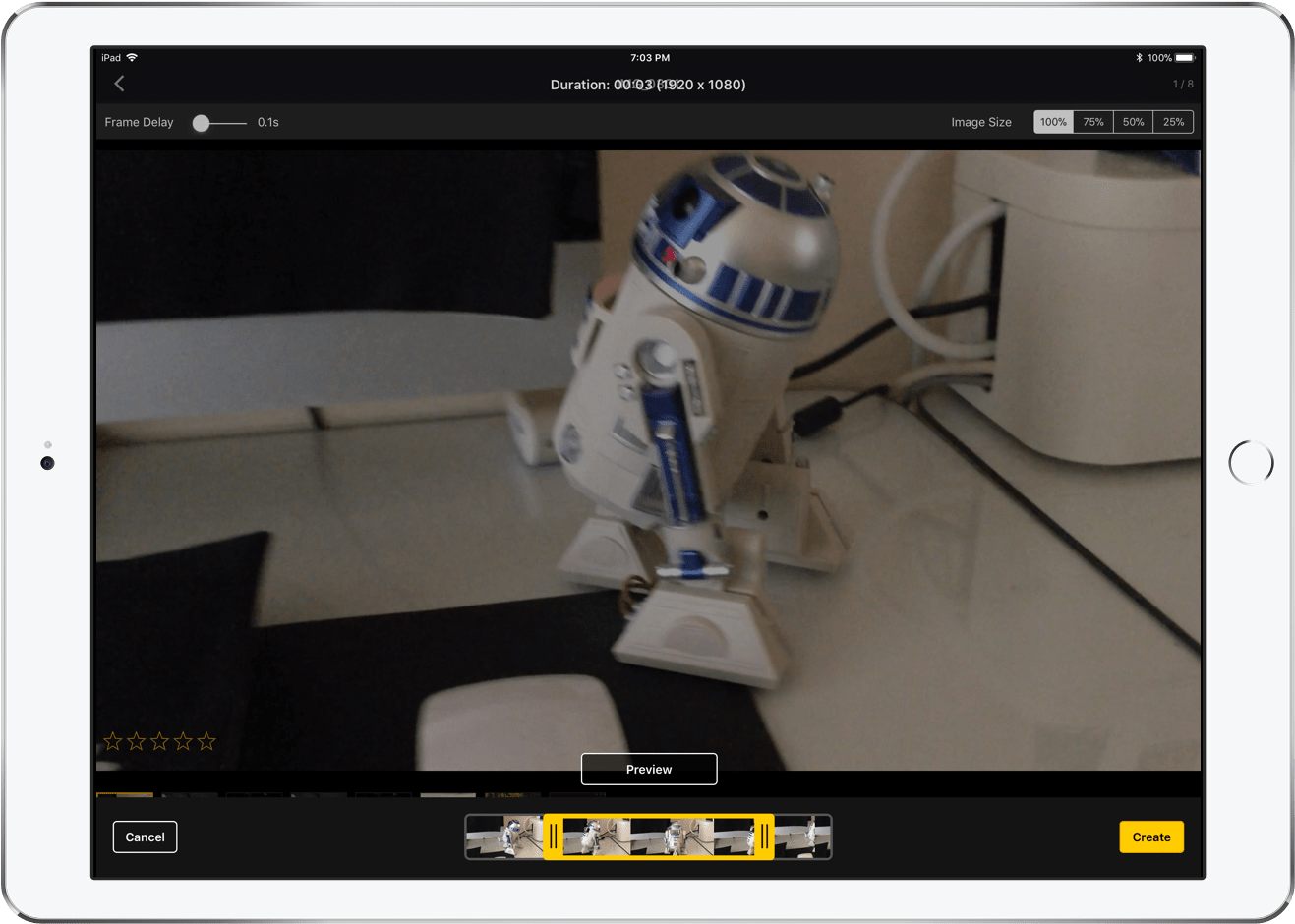Rate with the third star
Screen dimensions: 1295x924
160,741
